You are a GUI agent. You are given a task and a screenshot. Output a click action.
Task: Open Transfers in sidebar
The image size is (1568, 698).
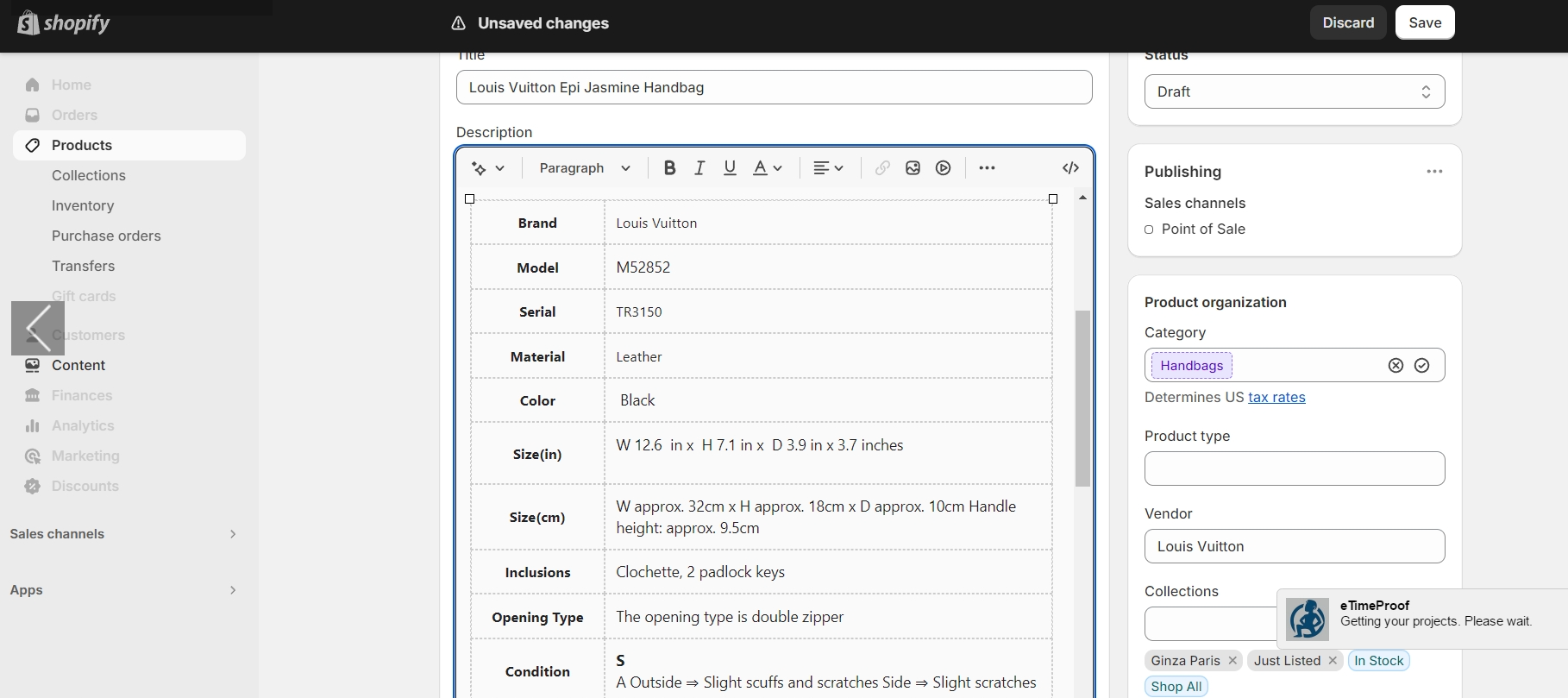(83, 266)
